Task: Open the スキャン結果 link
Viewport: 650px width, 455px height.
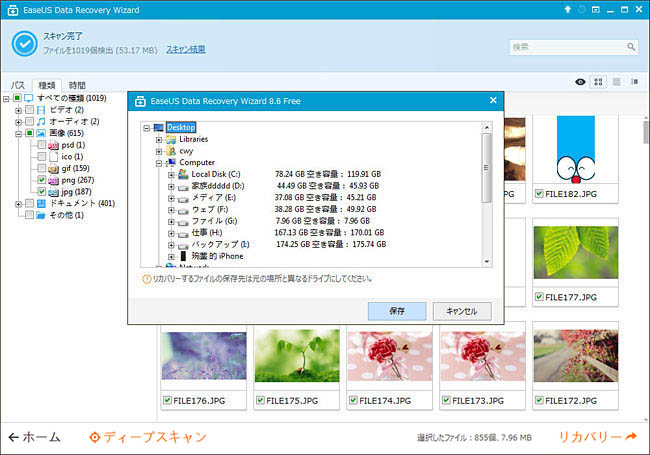Action: (x=186, y=49)
